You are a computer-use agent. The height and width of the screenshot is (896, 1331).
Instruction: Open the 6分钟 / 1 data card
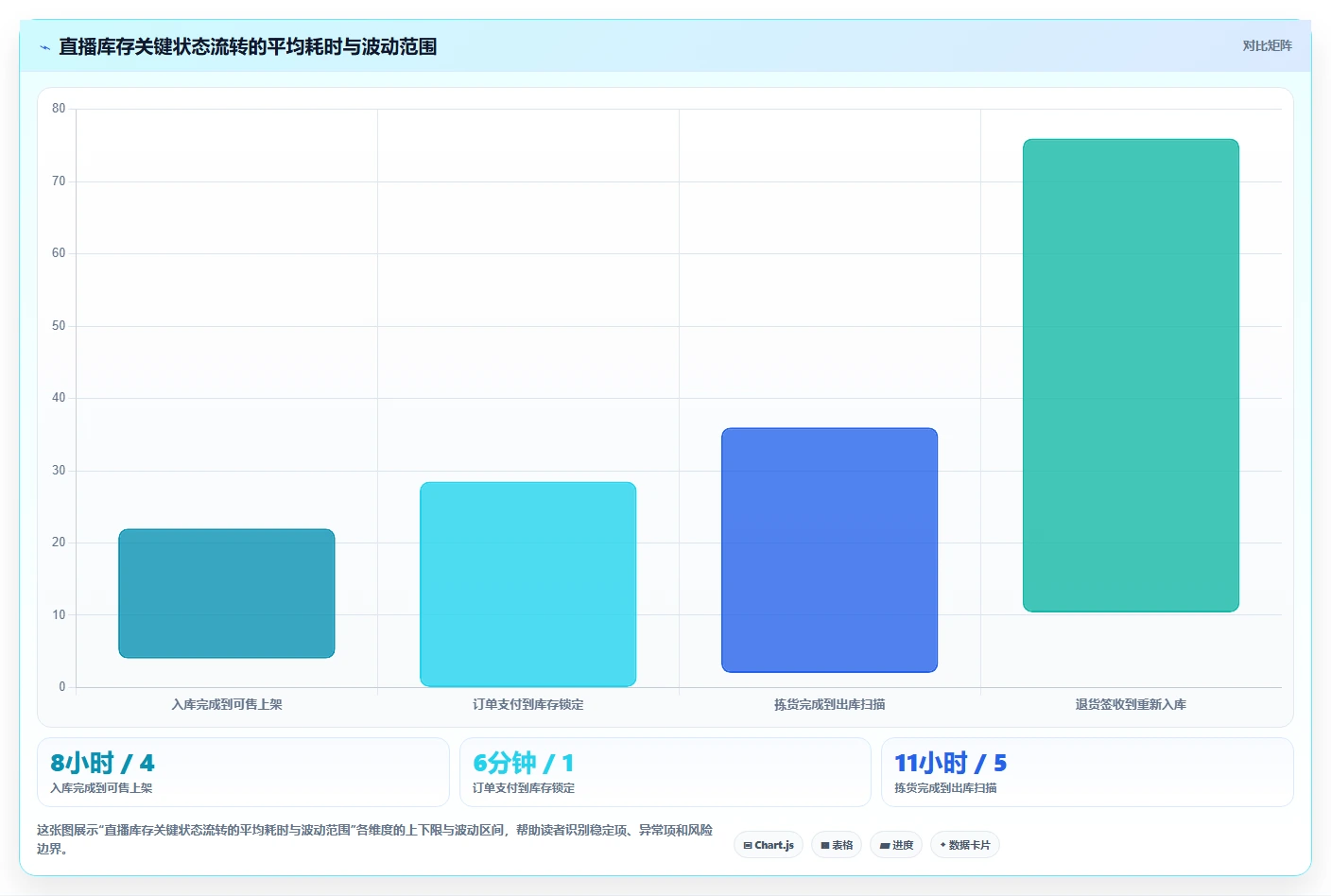665,772
